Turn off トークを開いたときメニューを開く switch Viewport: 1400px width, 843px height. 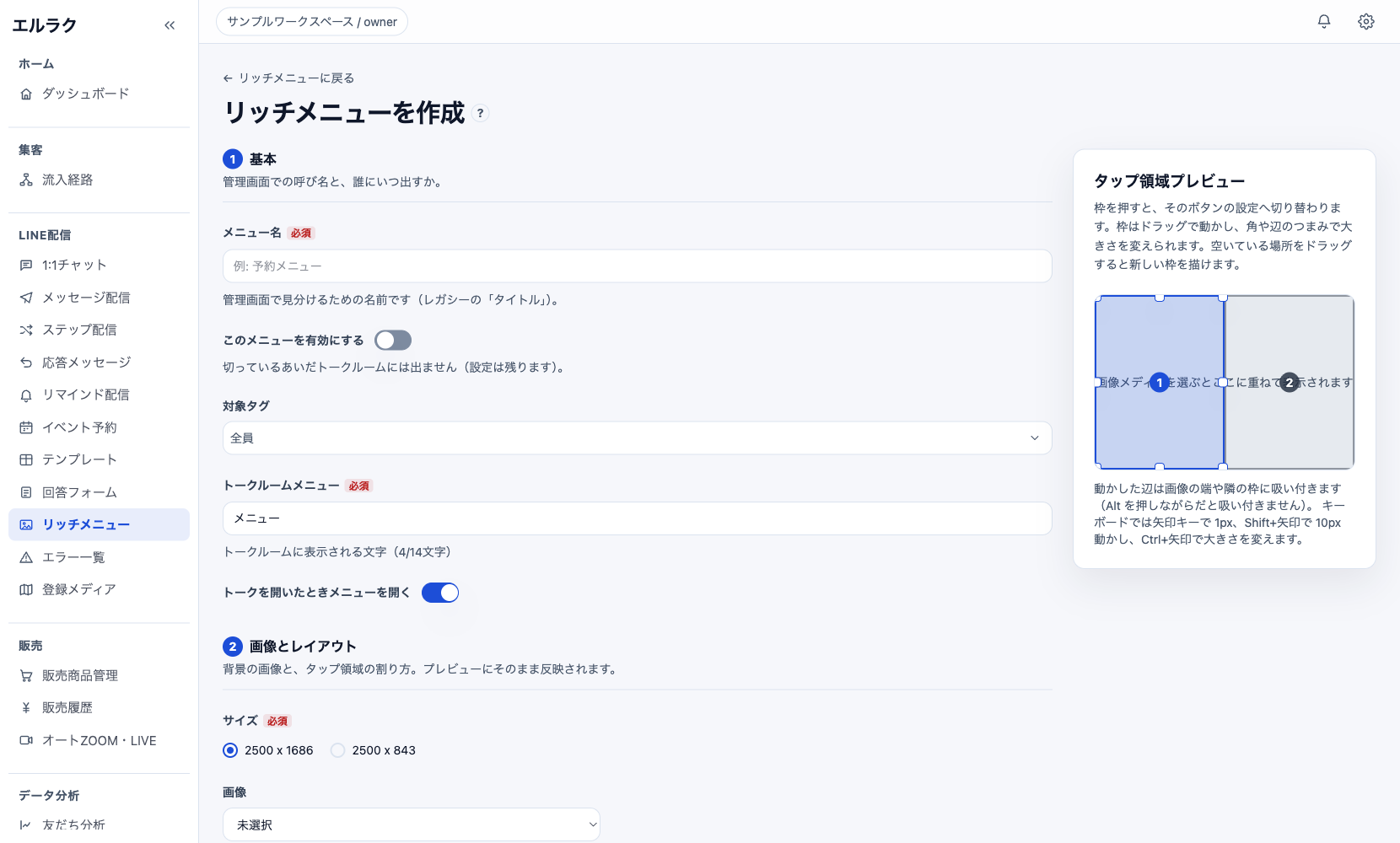click(x=440, y=593)
